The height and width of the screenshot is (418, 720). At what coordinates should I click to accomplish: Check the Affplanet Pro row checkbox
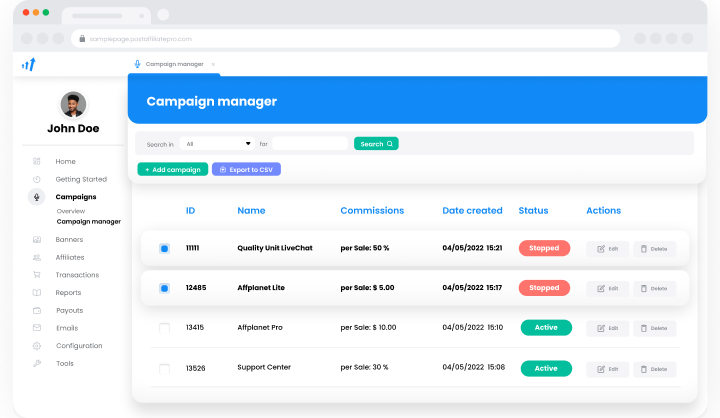point(165,327)
